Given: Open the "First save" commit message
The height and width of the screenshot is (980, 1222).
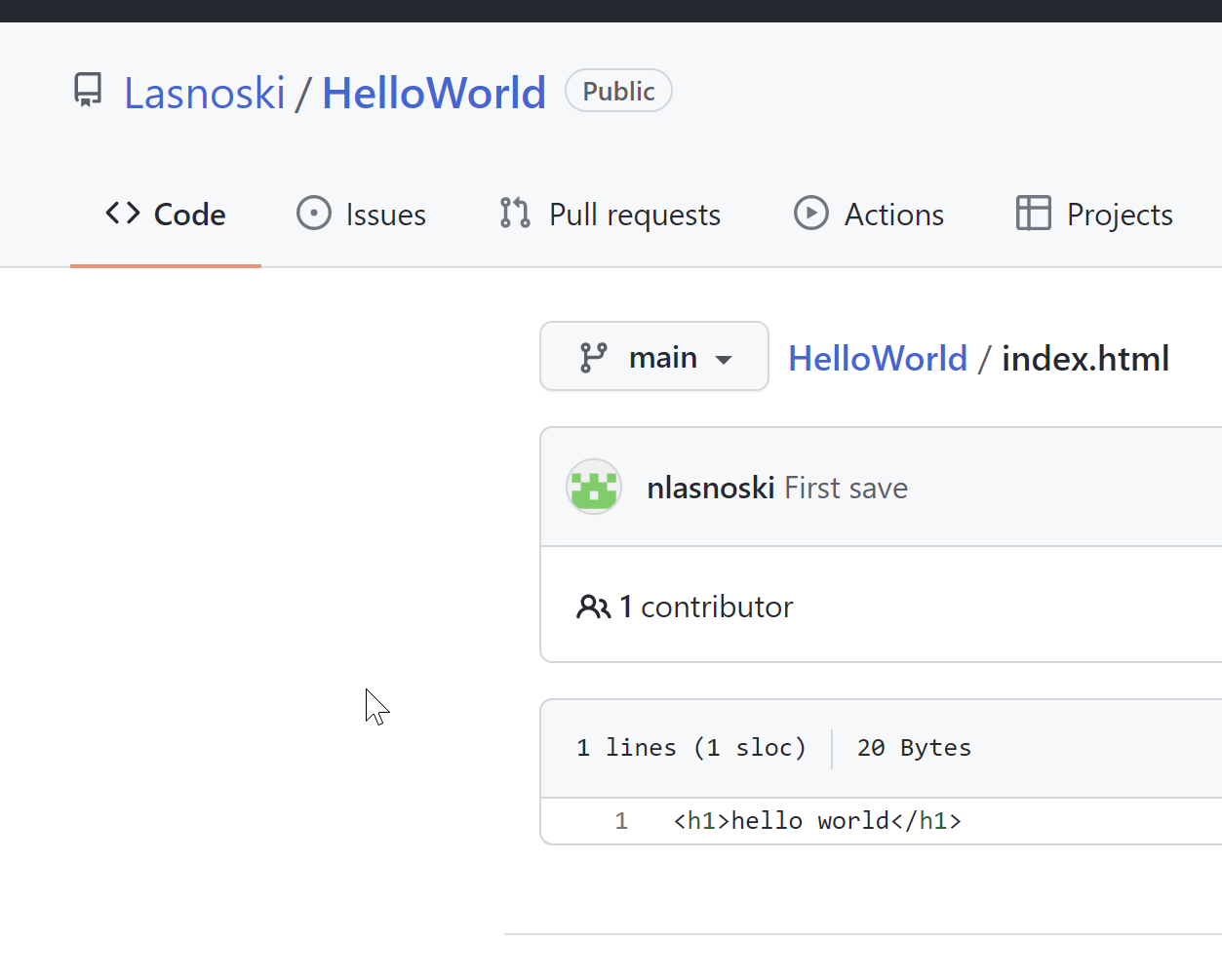Looking at the screenshot, I should tap(846, 488).
